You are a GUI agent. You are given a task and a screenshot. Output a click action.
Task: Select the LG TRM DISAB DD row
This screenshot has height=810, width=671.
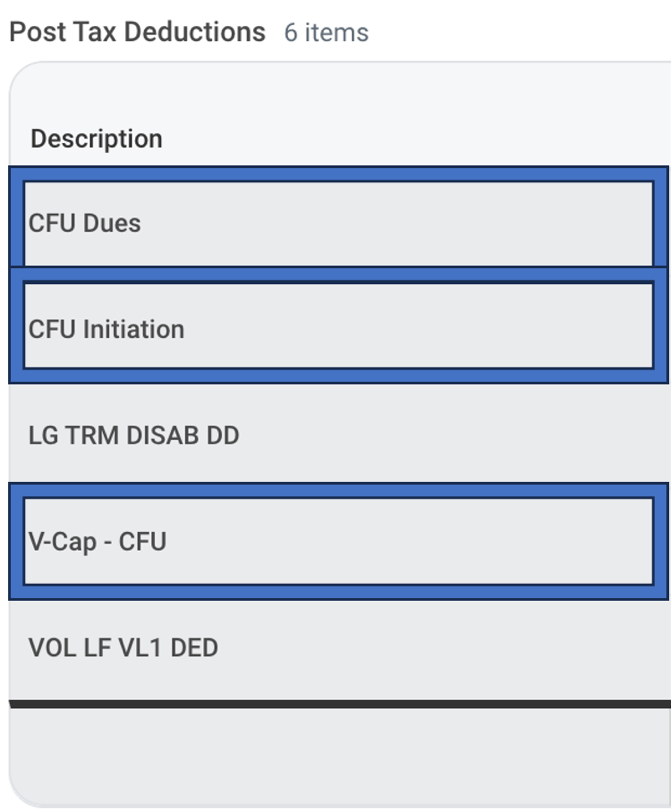(339, 435)
